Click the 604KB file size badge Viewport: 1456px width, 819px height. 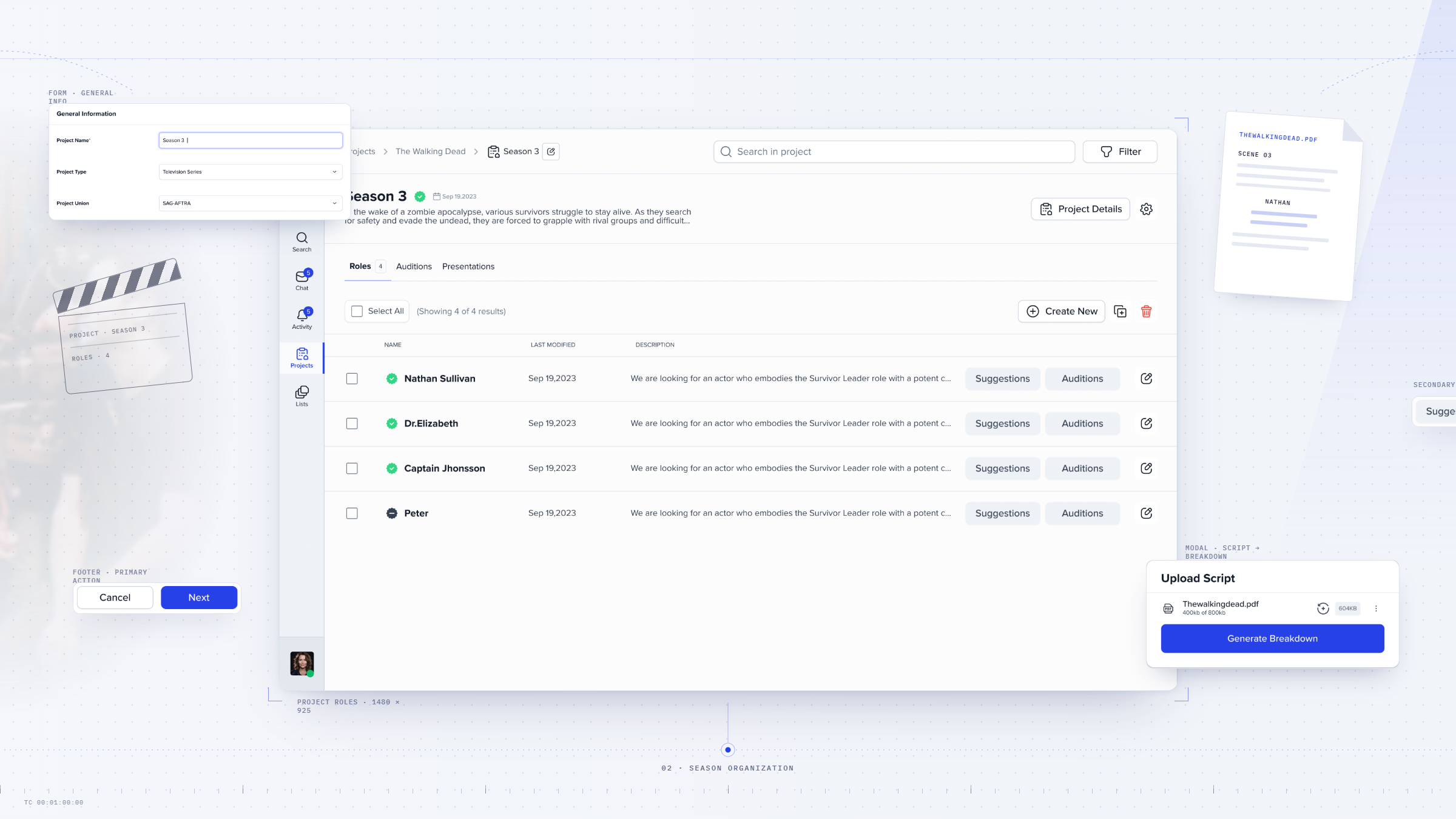1347,608
